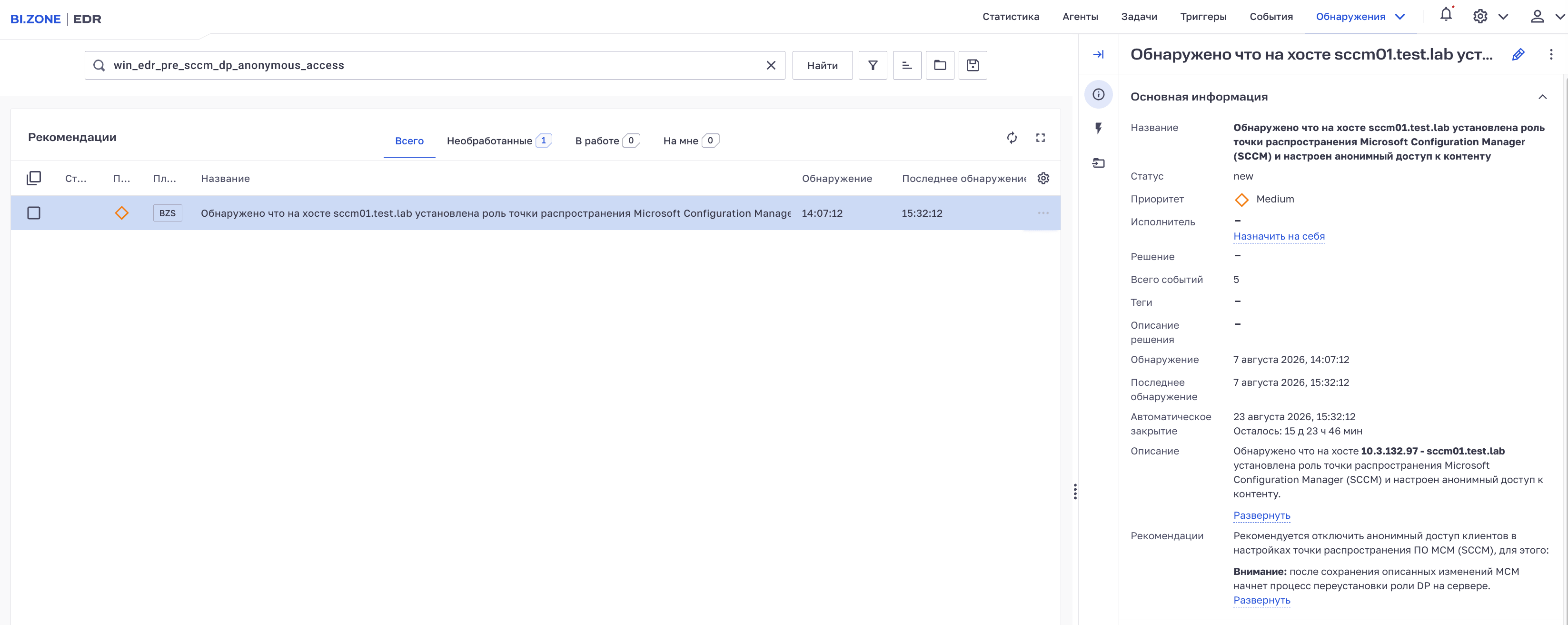Open the BI.ZONE EDR logo home
The image size is (1568, 625).
coord(56,18)
